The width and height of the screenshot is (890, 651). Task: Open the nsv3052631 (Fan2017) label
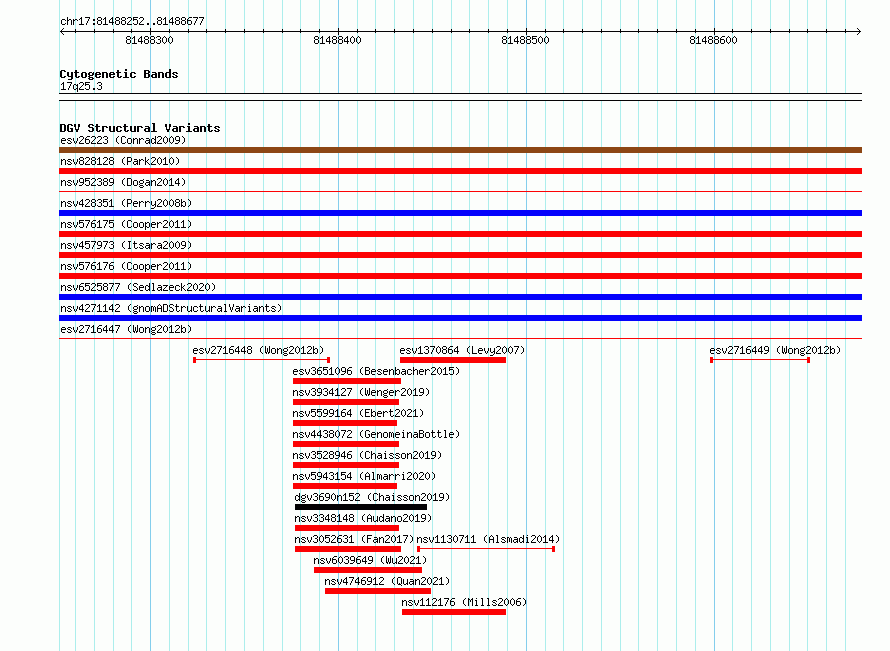[354, 539]
